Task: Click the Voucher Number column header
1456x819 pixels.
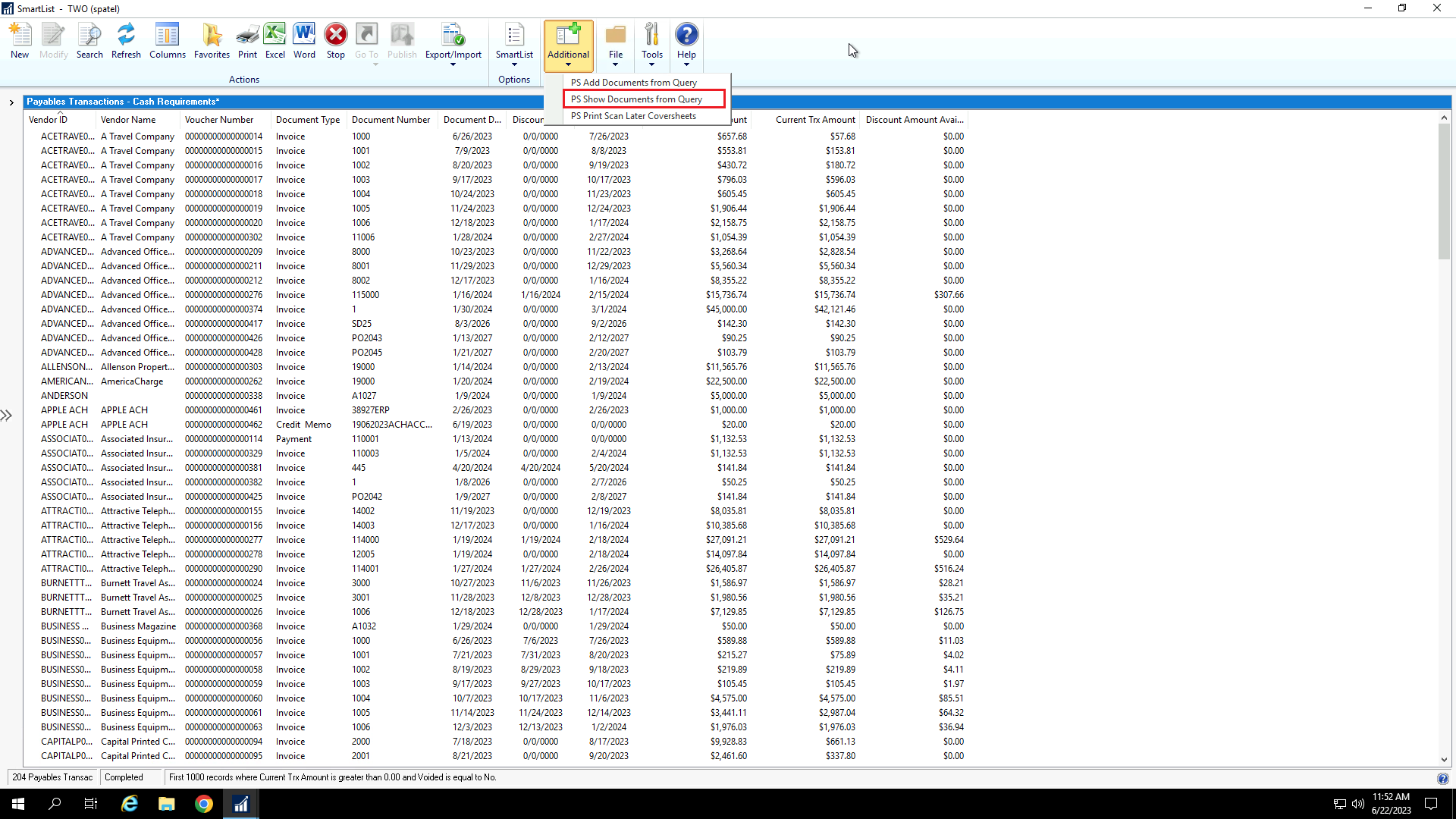Action: coord(219,120)
